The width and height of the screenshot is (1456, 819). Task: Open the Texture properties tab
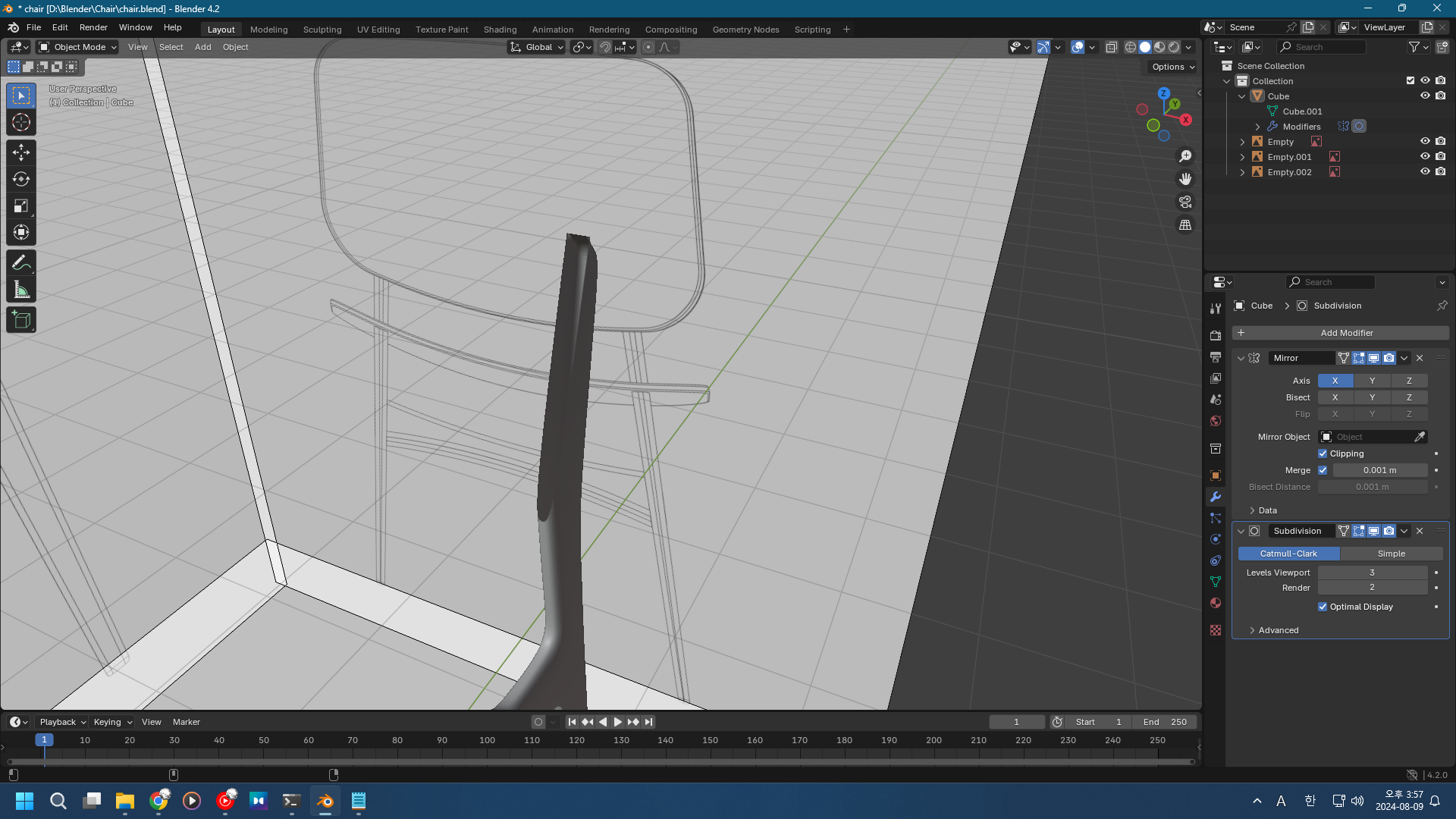[1216, 630]
